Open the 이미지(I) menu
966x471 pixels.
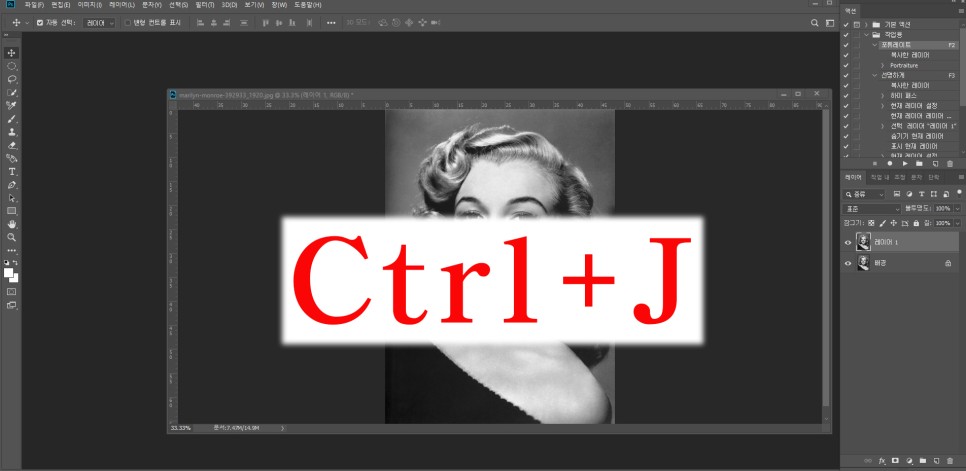click(89, 5)
